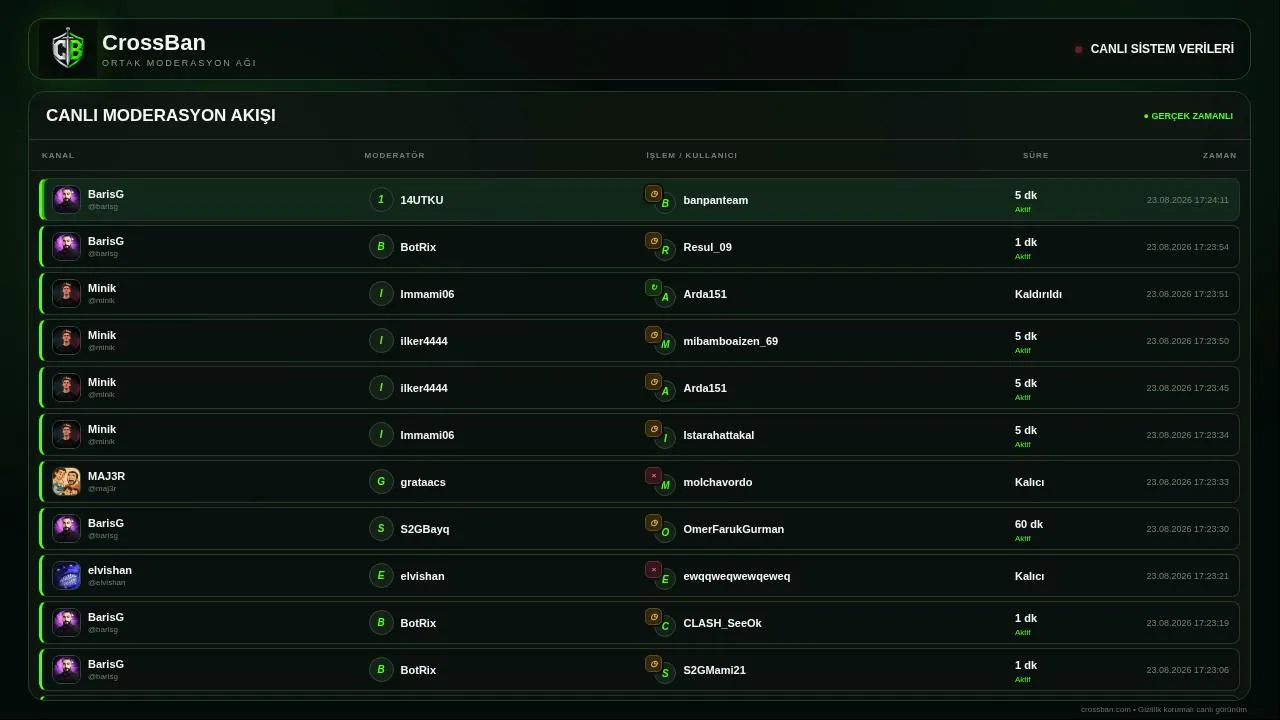Click the Kaldırıldı status on the Arda151 row
Image resolution: width=1280 pixels, height=720 pixels.
point(1038,294)
